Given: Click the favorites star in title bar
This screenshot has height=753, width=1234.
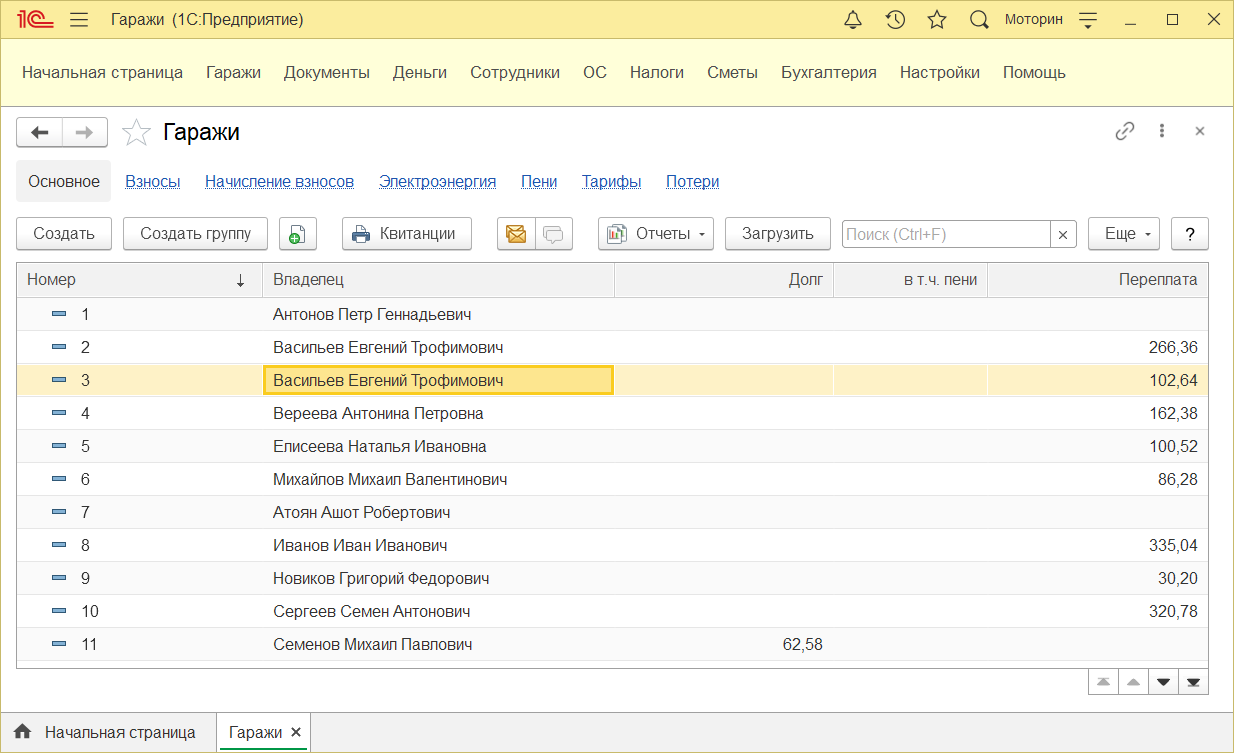Looking at the screenshot, I should [x=937, y=20].
